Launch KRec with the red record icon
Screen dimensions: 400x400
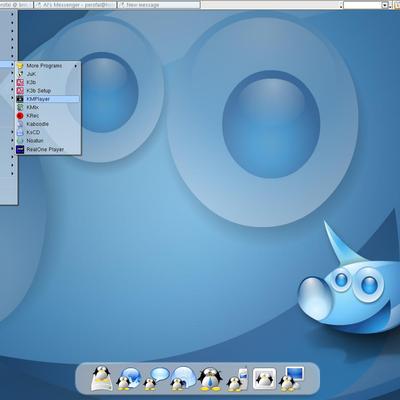pyautogui.click(x=48, y=116)
